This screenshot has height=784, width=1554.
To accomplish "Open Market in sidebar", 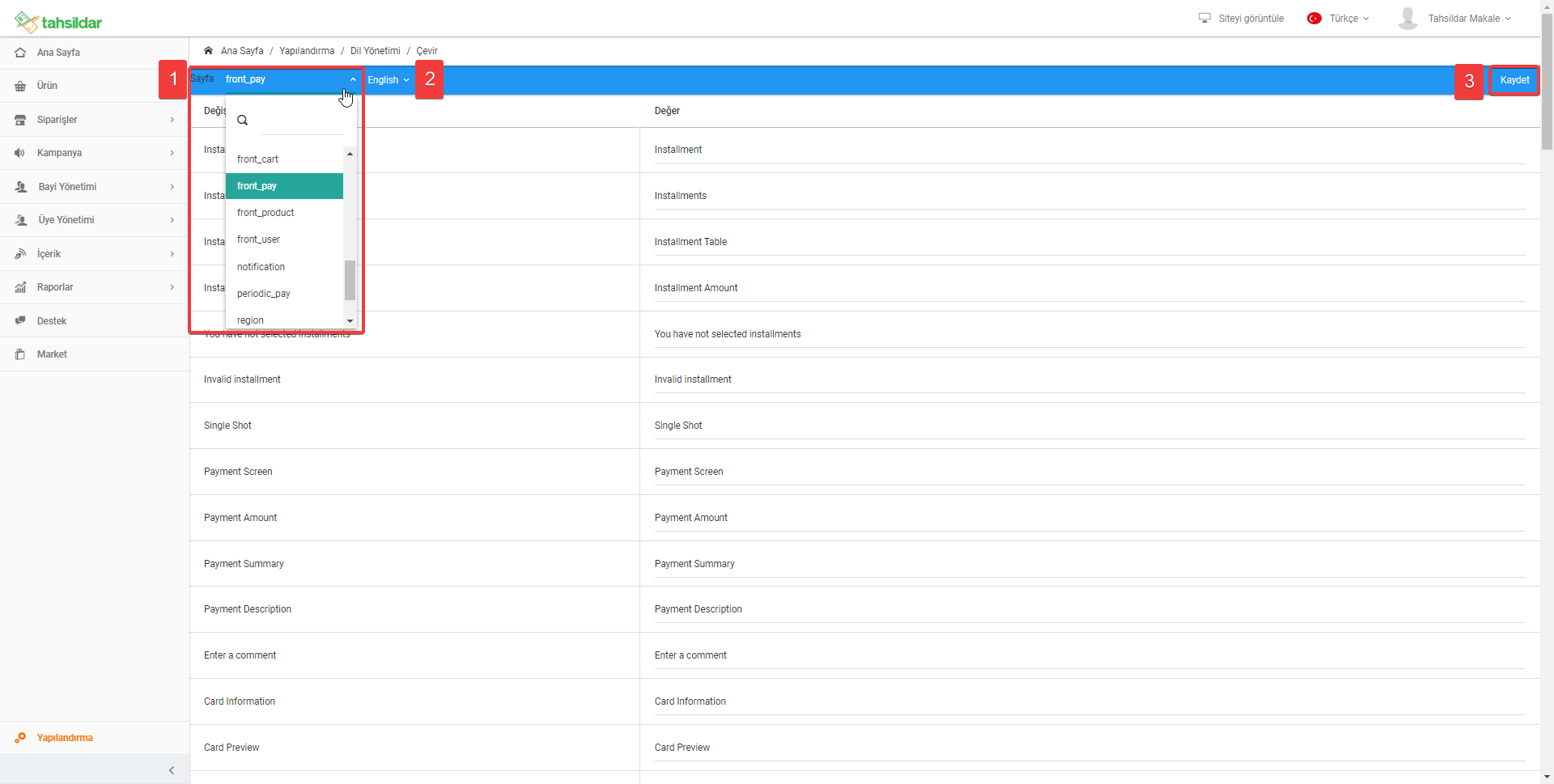I will point(94,354).
